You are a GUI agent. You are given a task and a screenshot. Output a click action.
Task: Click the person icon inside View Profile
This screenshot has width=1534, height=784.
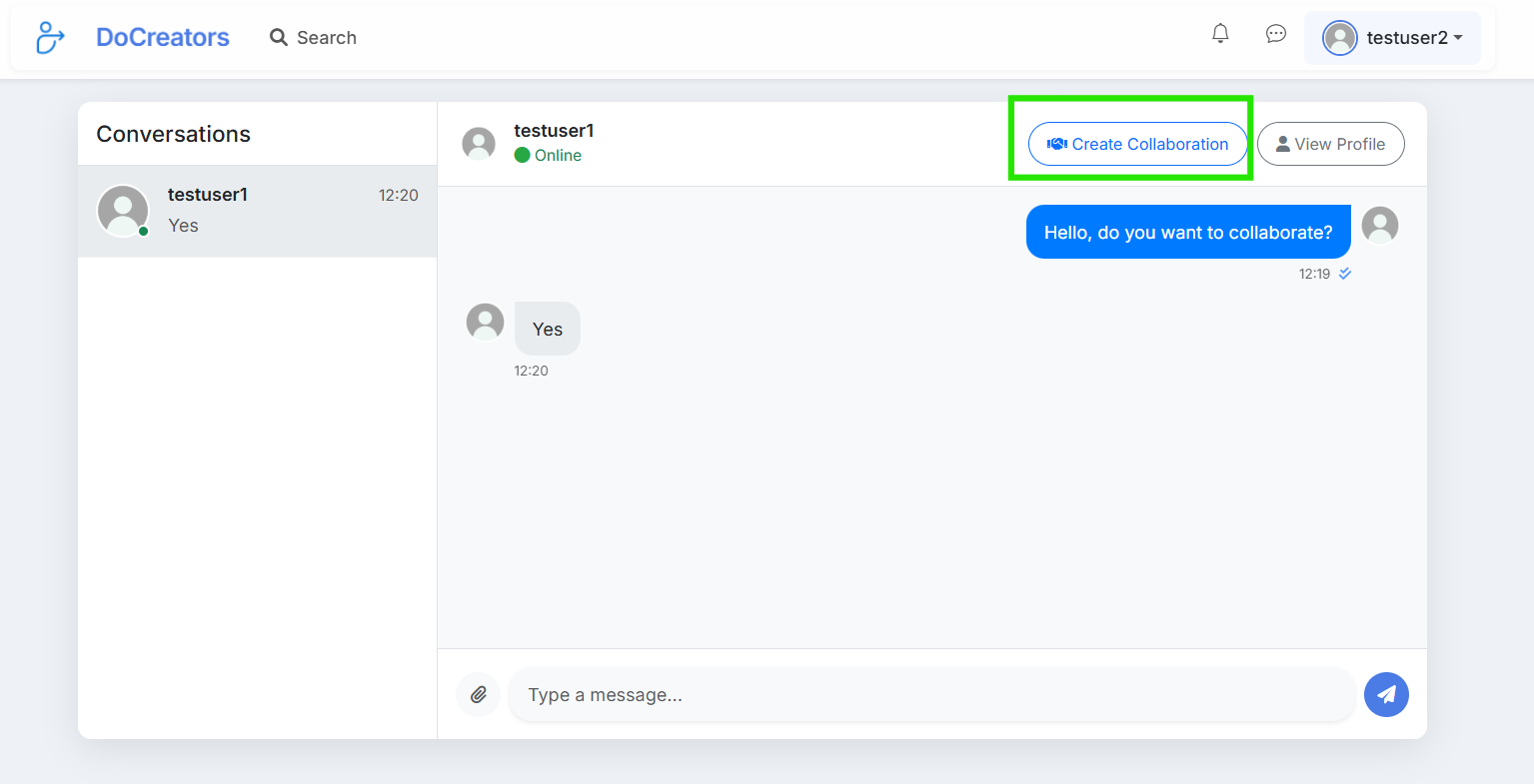tap(1282, 144)
